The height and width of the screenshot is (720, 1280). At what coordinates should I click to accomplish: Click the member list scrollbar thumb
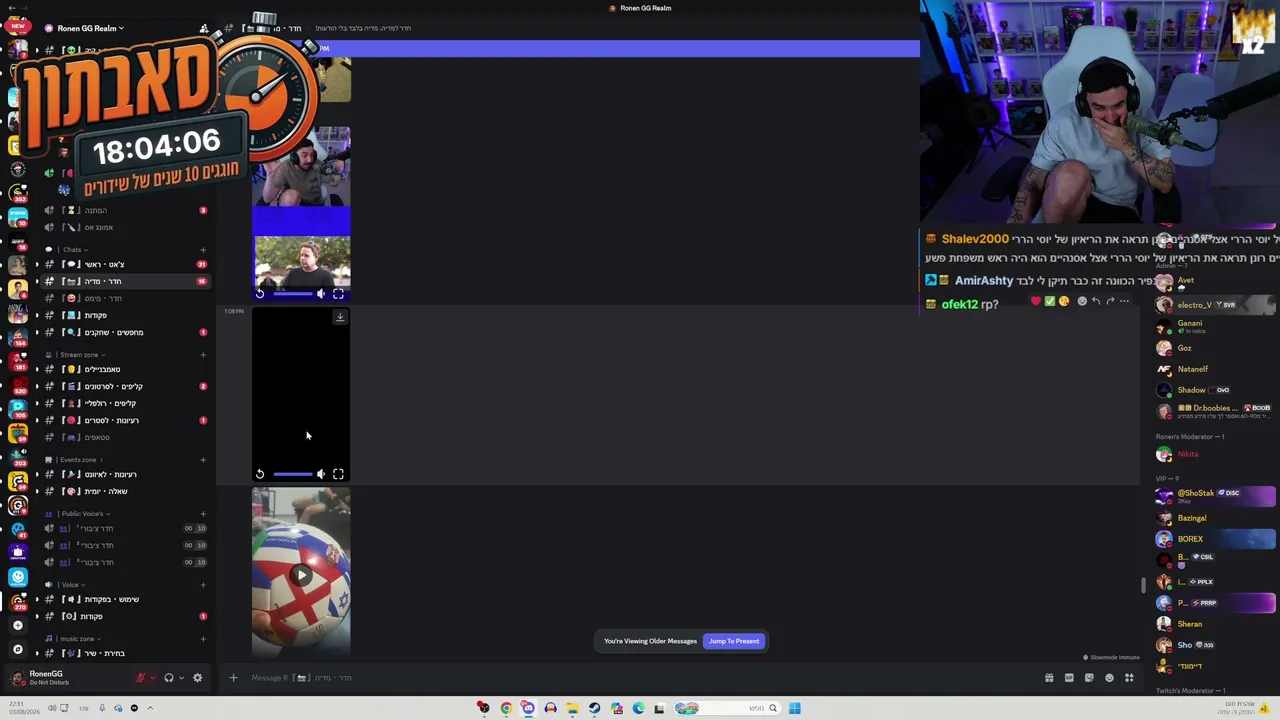click(x=1144, y=586)
